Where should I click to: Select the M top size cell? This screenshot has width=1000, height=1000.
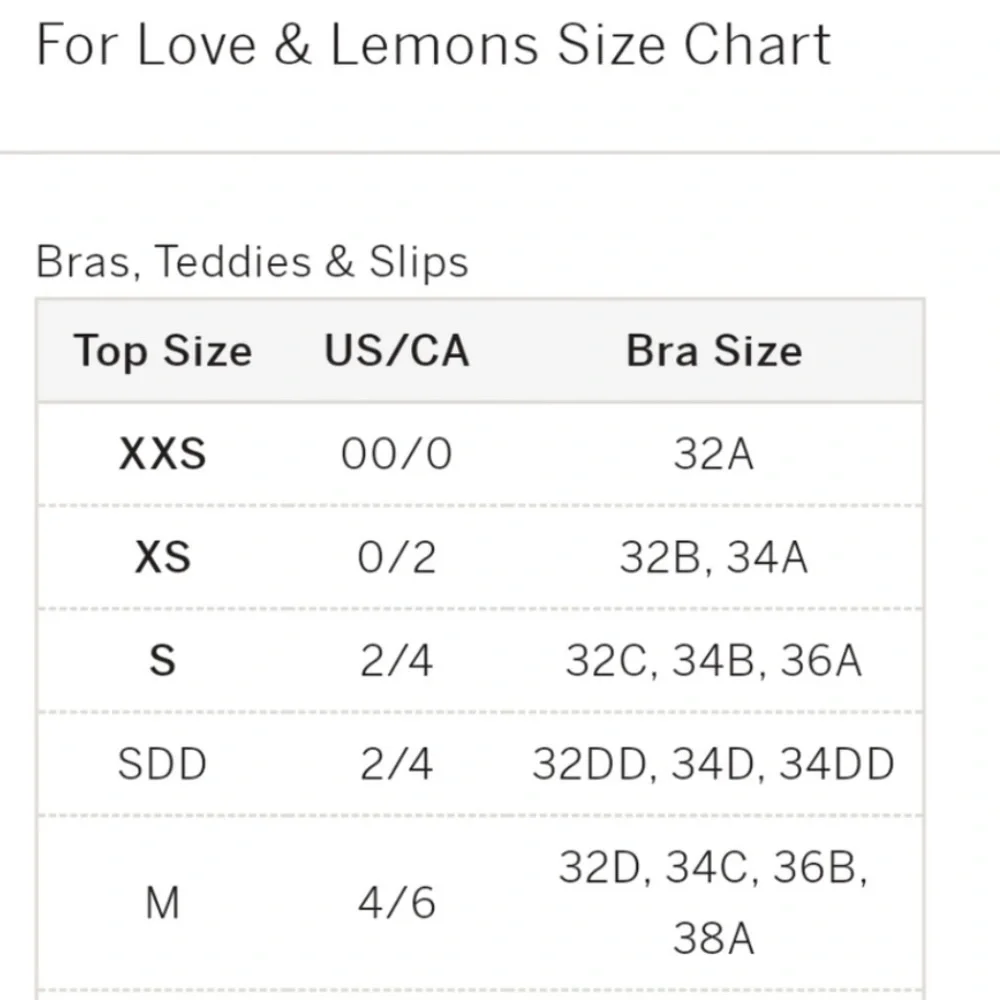coord(163,903)
